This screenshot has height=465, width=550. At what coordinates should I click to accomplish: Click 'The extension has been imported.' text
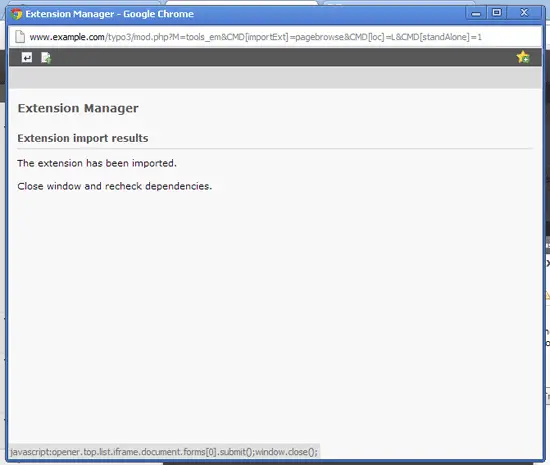(97, 163)
